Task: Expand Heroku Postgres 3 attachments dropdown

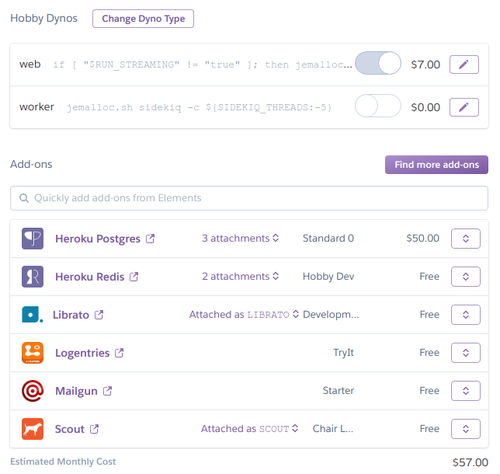Action: coord(240,238)
